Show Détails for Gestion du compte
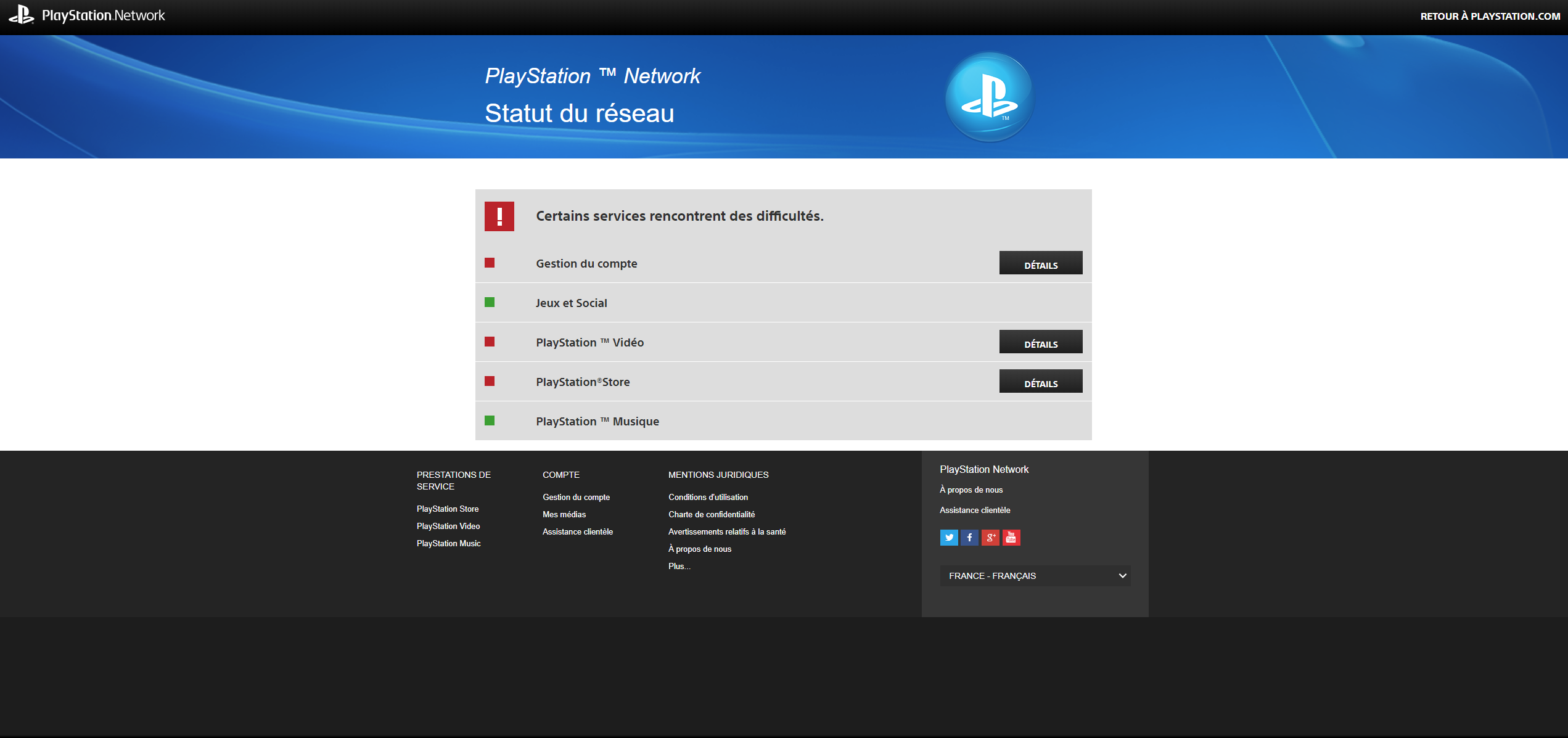 [x=1040, y=263]
